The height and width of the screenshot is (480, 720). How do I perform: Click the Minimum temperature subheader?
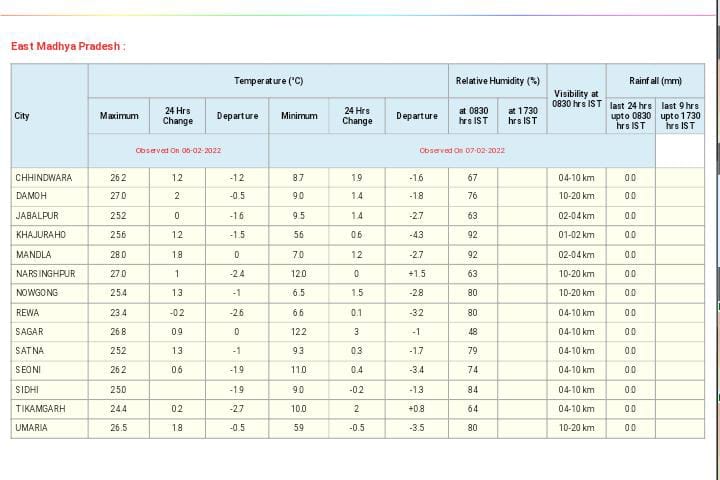tap(299, 116)
